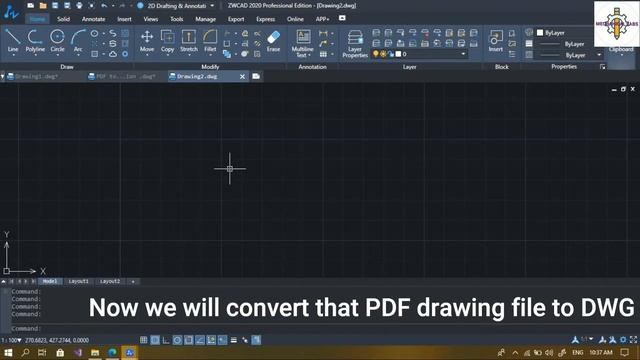Click the taskbar clock showing 10:37 AM
This screenshot has width=640, height=360.
[601, 352]
